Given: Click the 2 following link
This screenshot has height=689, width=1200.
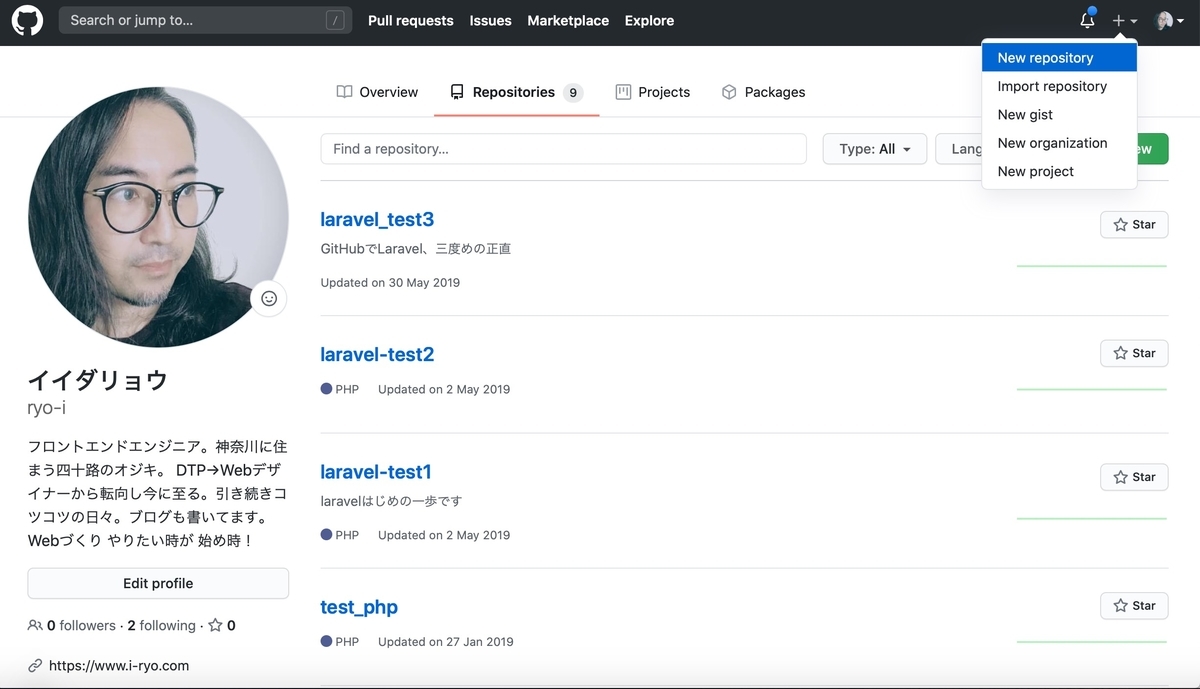Looking at the screenshot, I should click(x=162, y=626).
